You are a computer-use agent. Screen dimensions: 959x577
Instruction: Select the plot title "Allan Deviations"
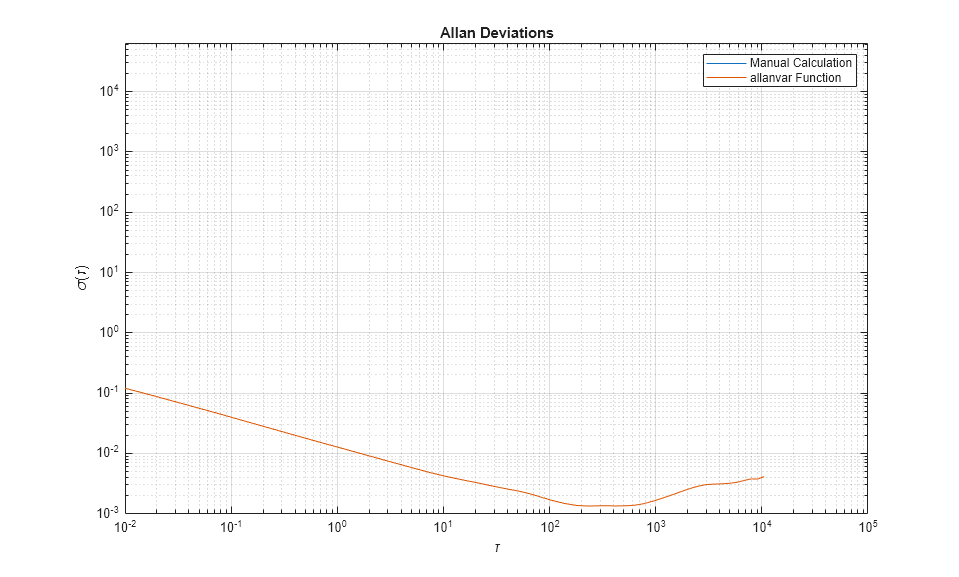tap(497, 32)
